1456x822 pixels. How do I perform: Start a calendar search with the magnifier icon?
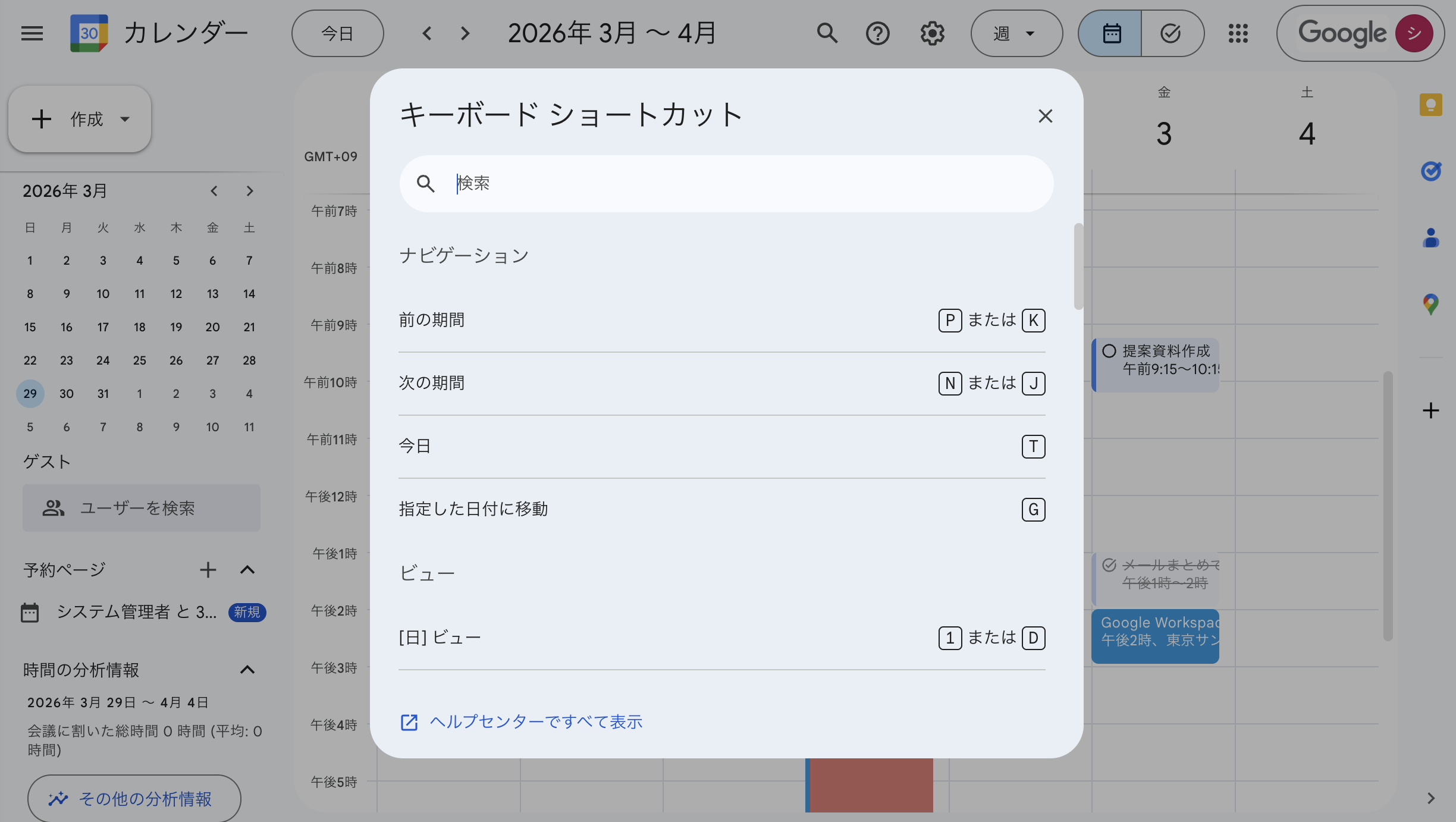(x=827, y=33)
